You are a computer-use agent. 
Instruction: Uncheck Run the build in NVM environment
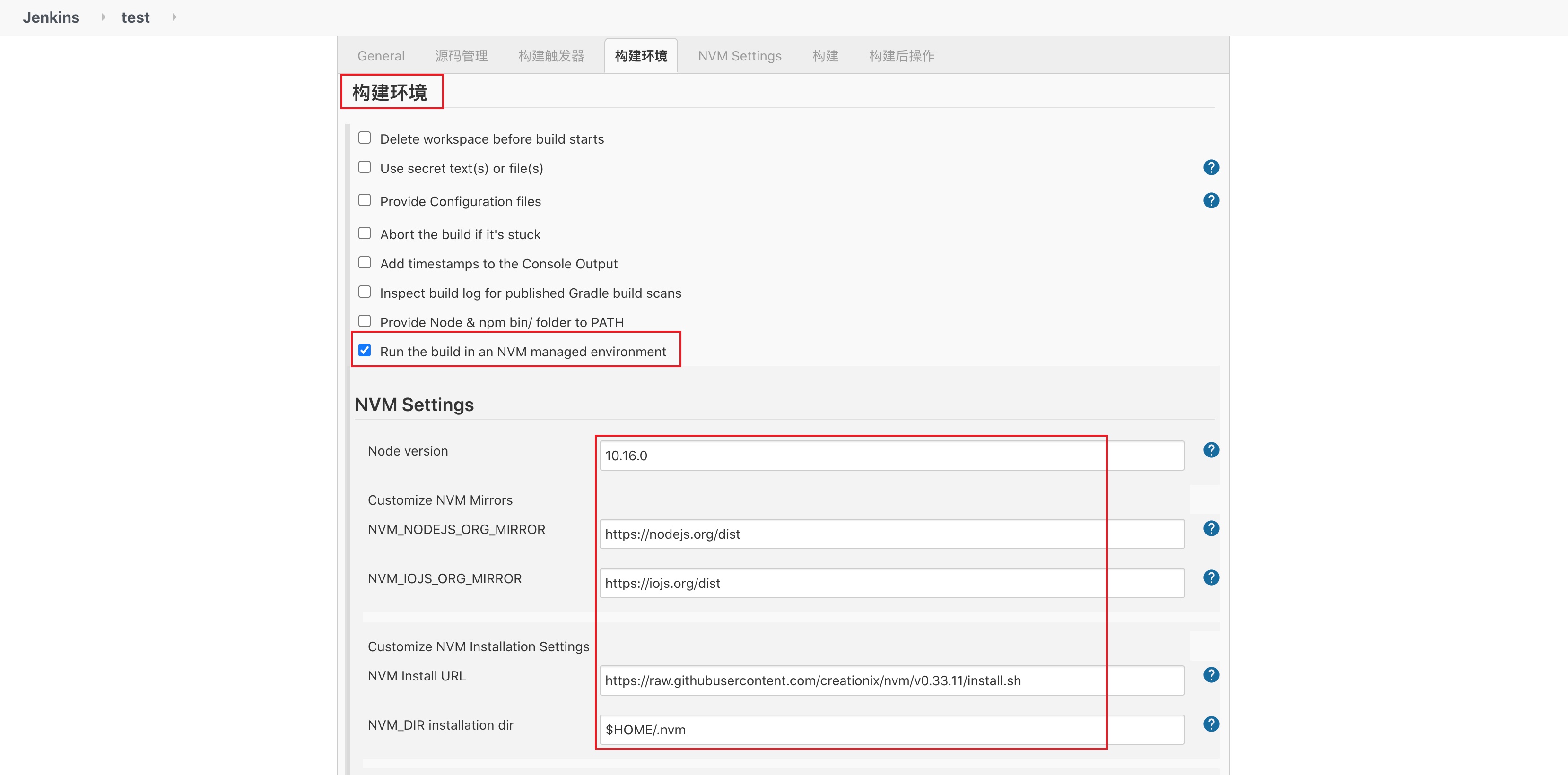pyautogui.click(x=365, y=350)
